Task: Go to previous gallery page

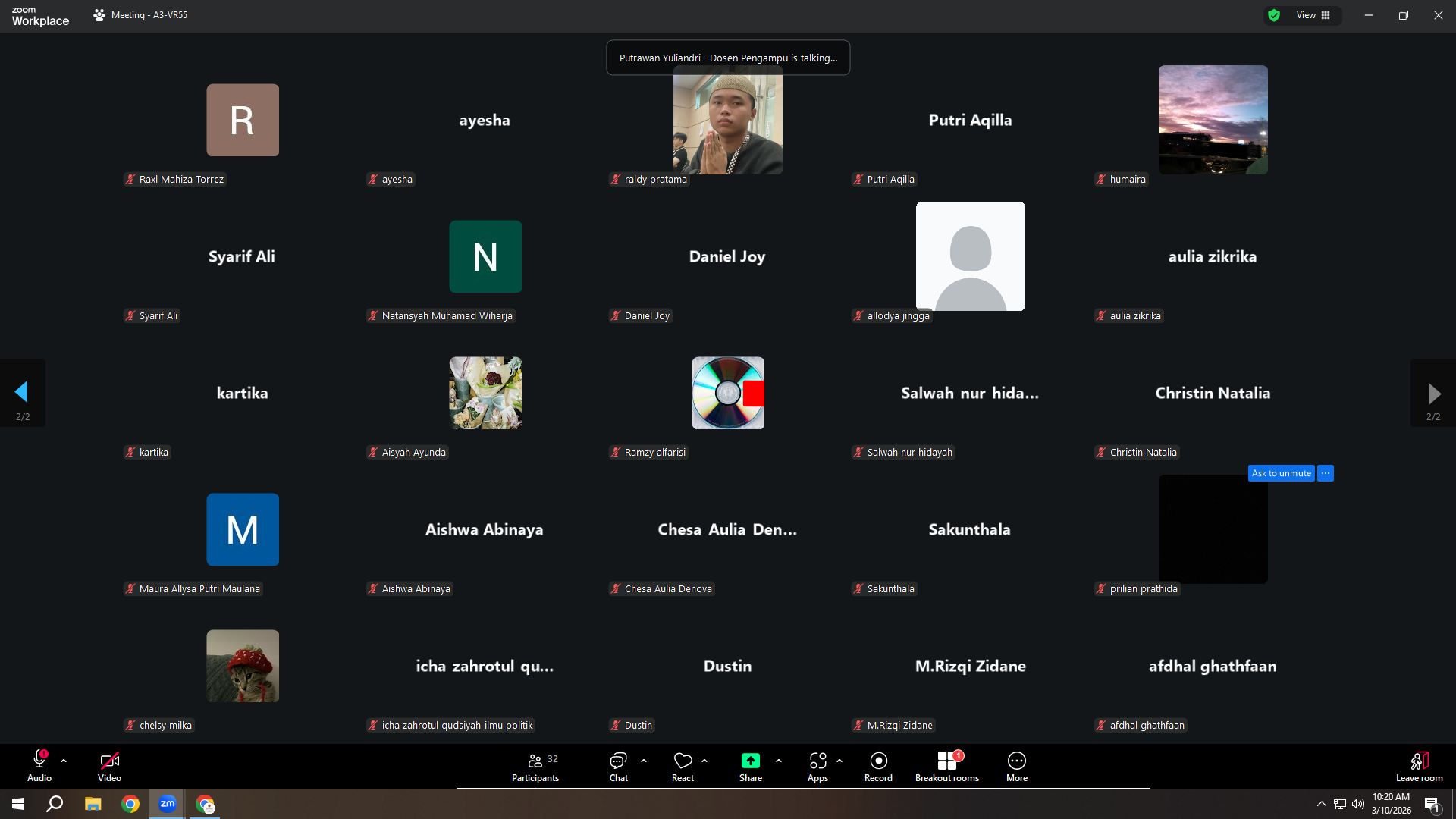Action: click(x=22, y=393)
